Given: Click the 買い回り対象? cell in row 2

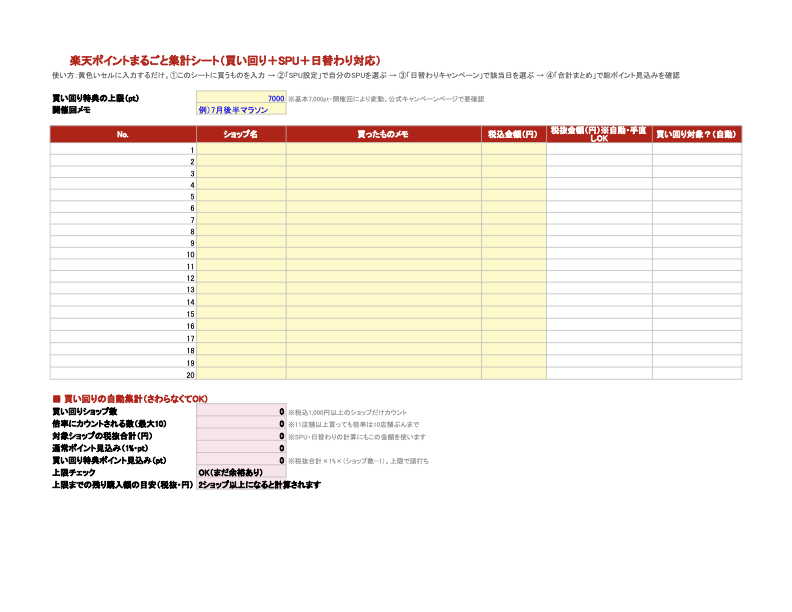Looking at the screenshot, I should (x=697, y=161).
